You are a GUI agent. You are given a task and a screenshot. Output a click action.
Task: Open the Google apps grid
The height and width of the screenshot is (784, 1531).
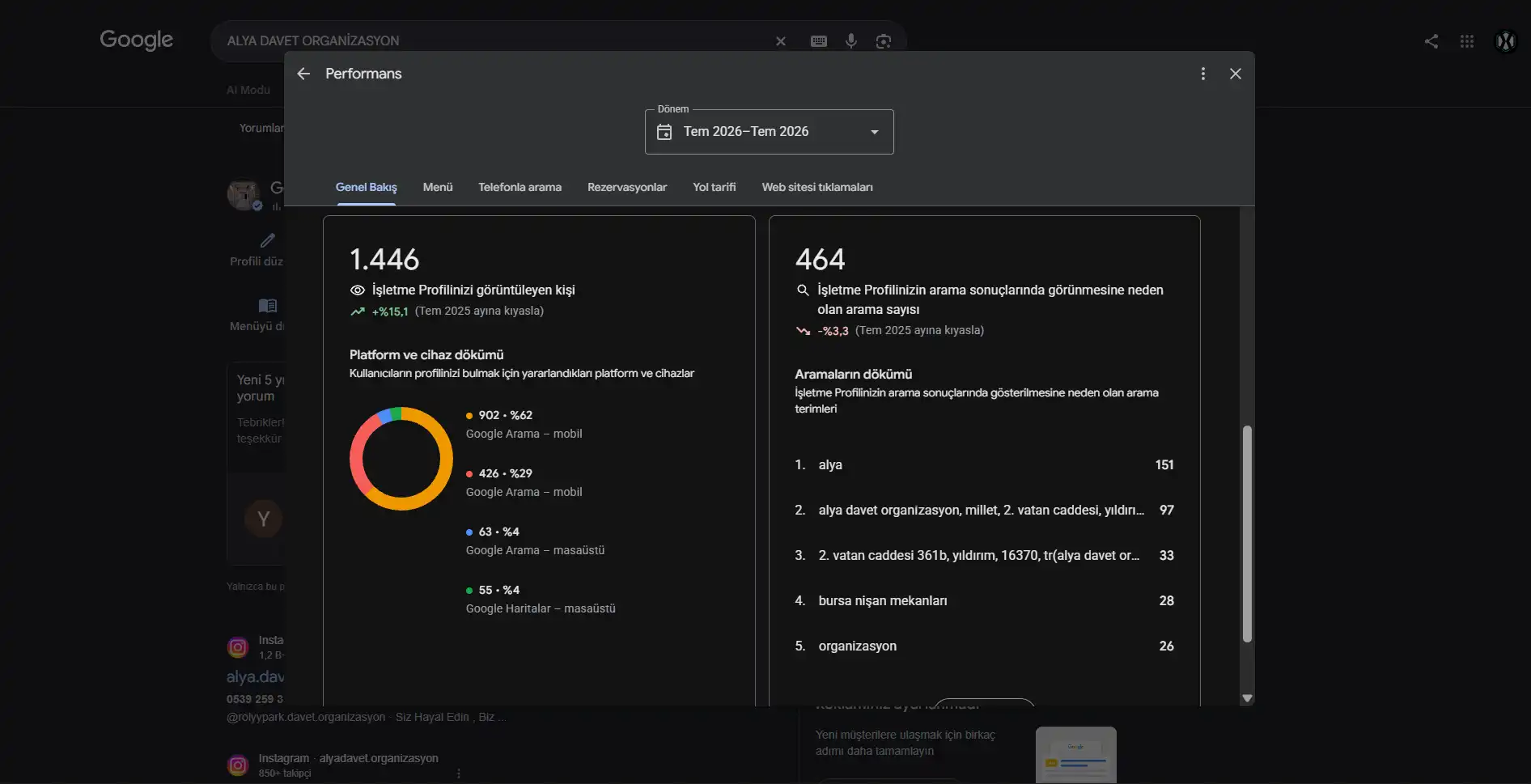click(1467, 41)
